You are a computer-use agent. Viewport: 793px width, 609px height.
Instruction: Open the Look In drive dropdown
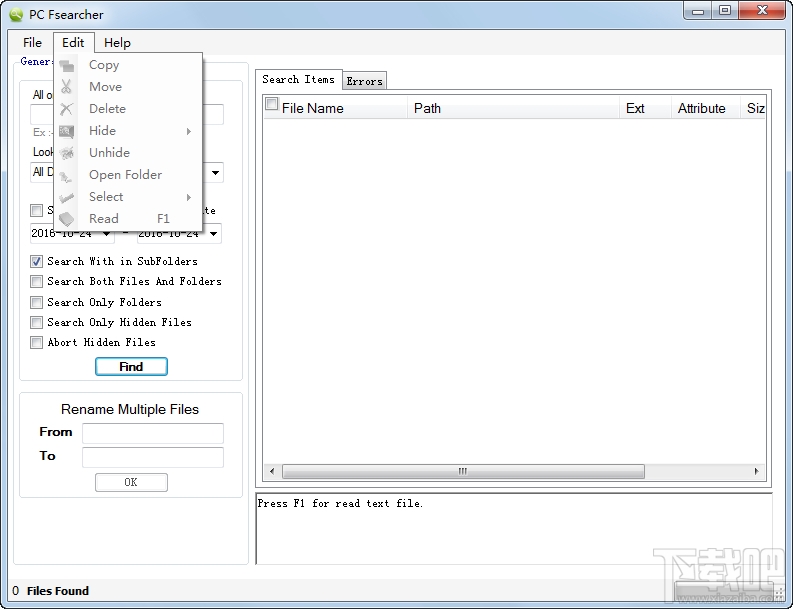pos(215,173)
